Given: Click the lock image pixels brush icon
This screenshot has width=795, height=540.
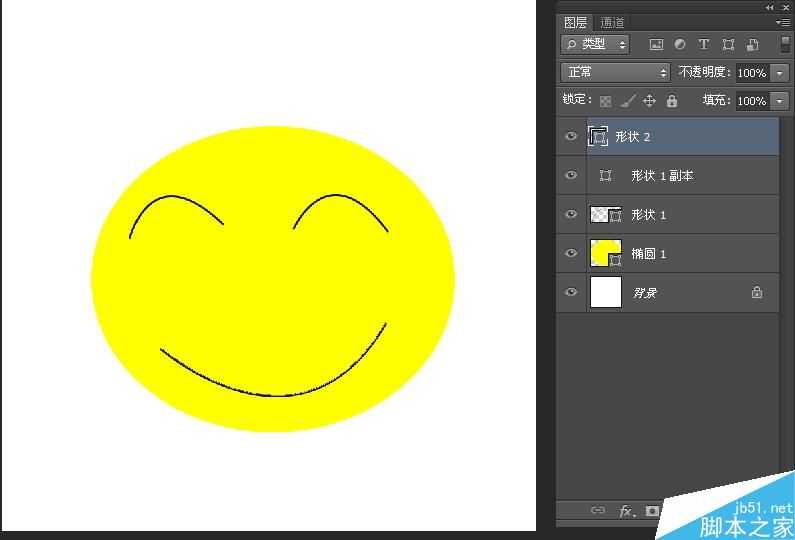Looking at the screenshot, I should [x=627, y=101].
